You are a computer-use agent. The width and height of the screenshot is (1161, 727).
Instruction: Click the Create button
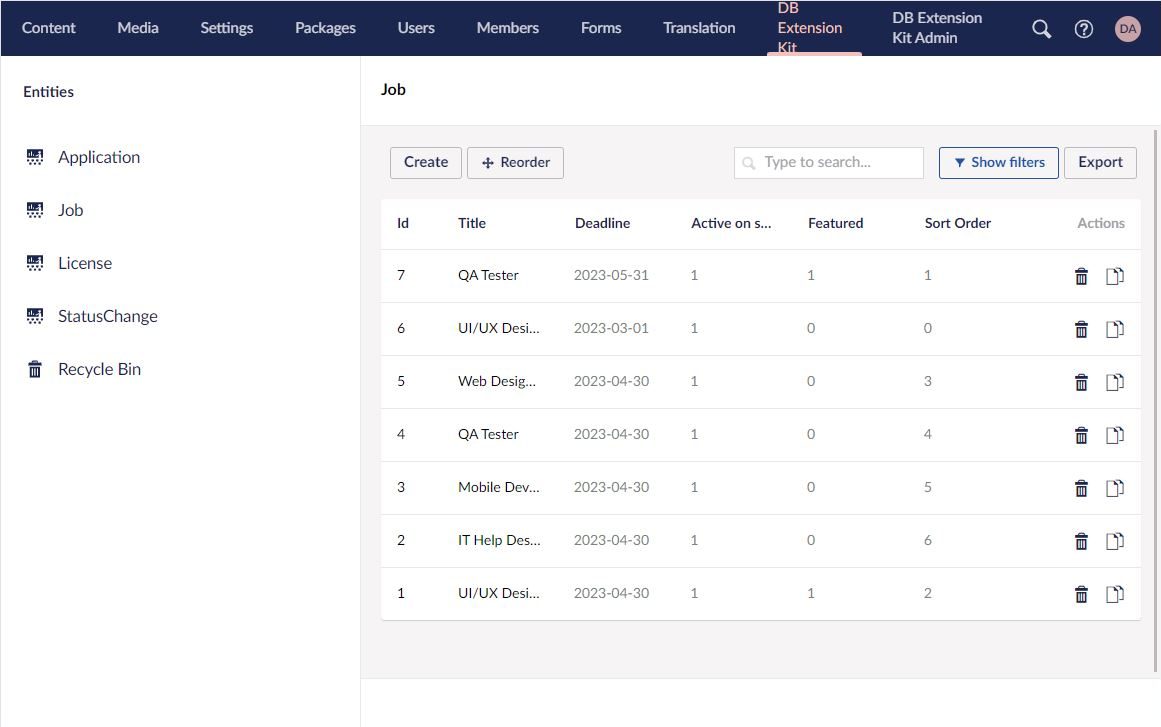(x=425, y=162)
